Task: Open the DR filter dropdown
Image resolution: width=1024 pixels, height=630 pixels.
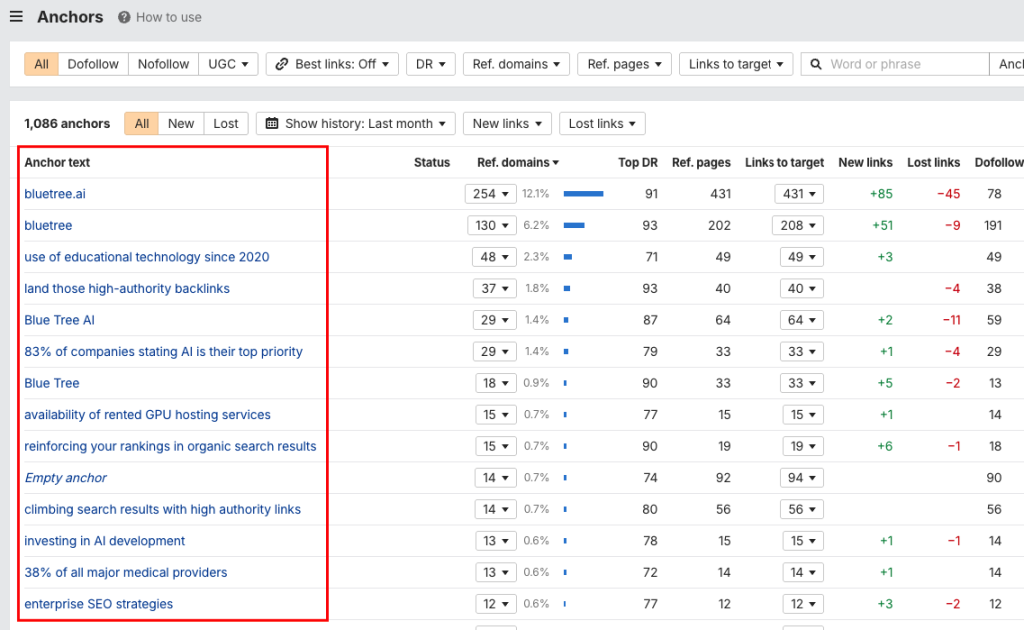Action: coord(430,63)
